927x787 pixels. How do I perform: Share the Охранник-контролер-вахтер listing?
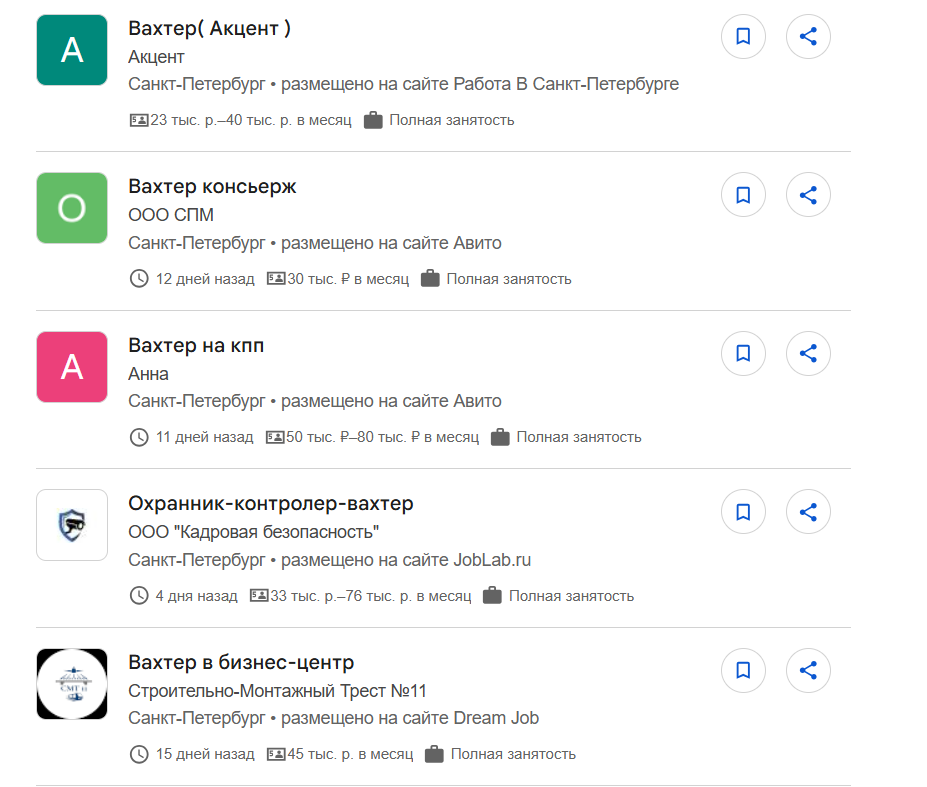[809, 512]
